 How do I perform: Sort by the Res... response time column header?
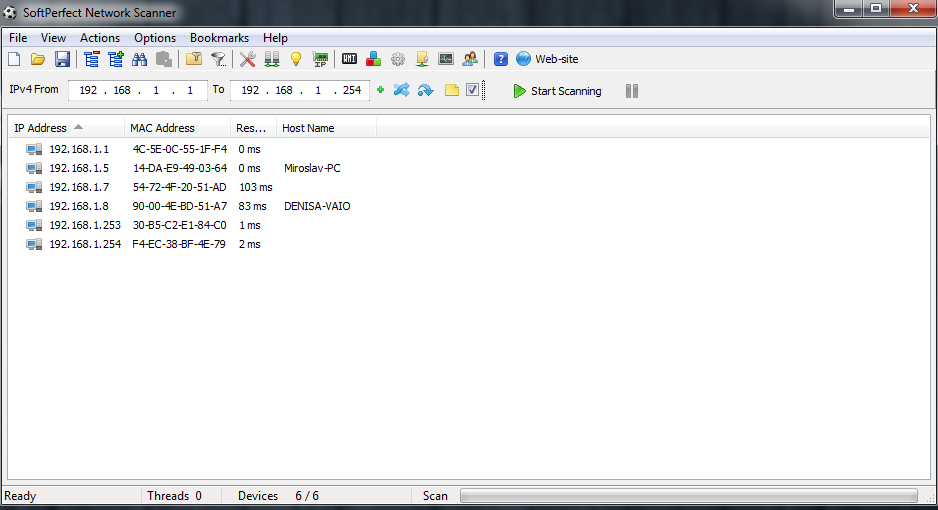click(x=253, y=128)
